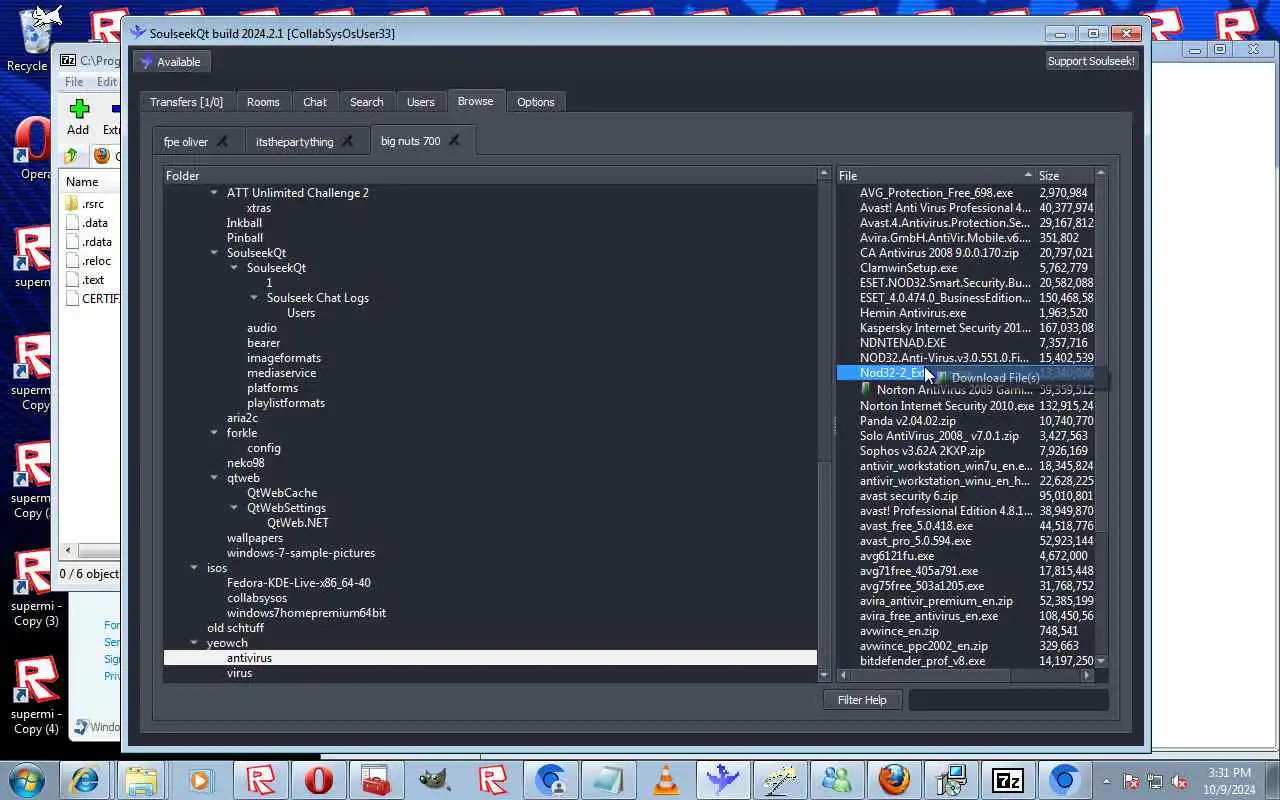Click File column sort arrow
The image size is (1280, 800).
[1027, 176]
